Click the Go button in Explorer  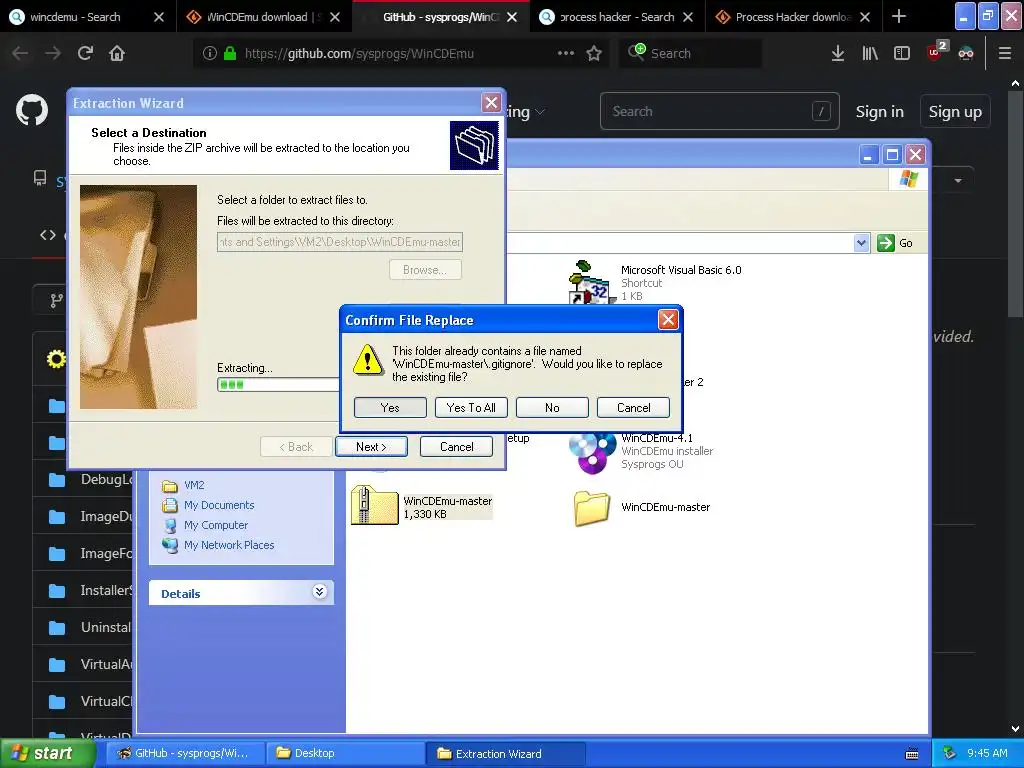tap(895, 243)
